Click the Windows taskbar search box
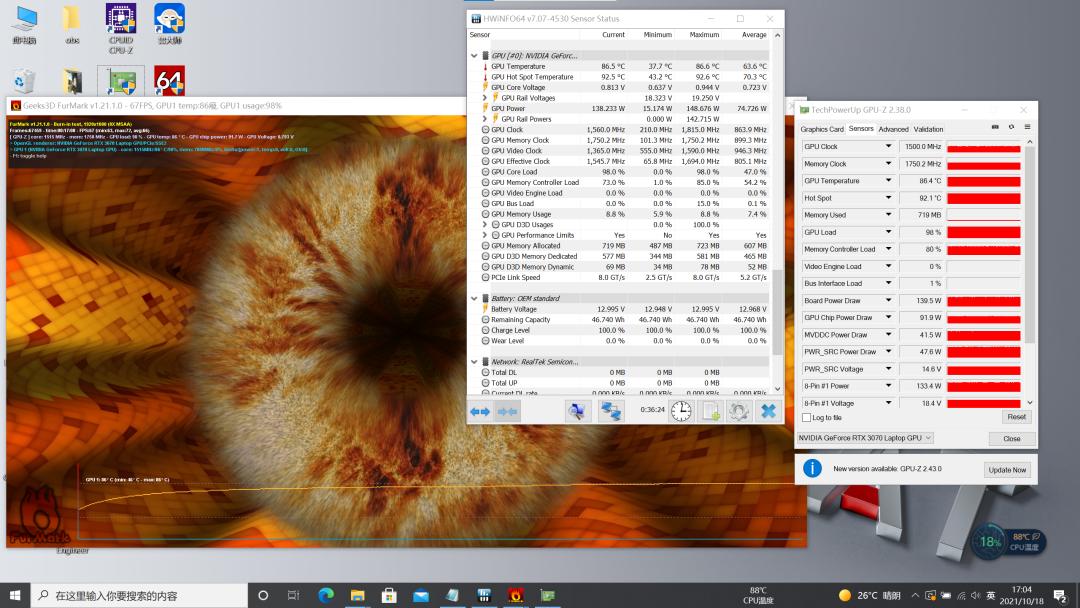This screenshot has width=1080, height=608. point(140,595)
